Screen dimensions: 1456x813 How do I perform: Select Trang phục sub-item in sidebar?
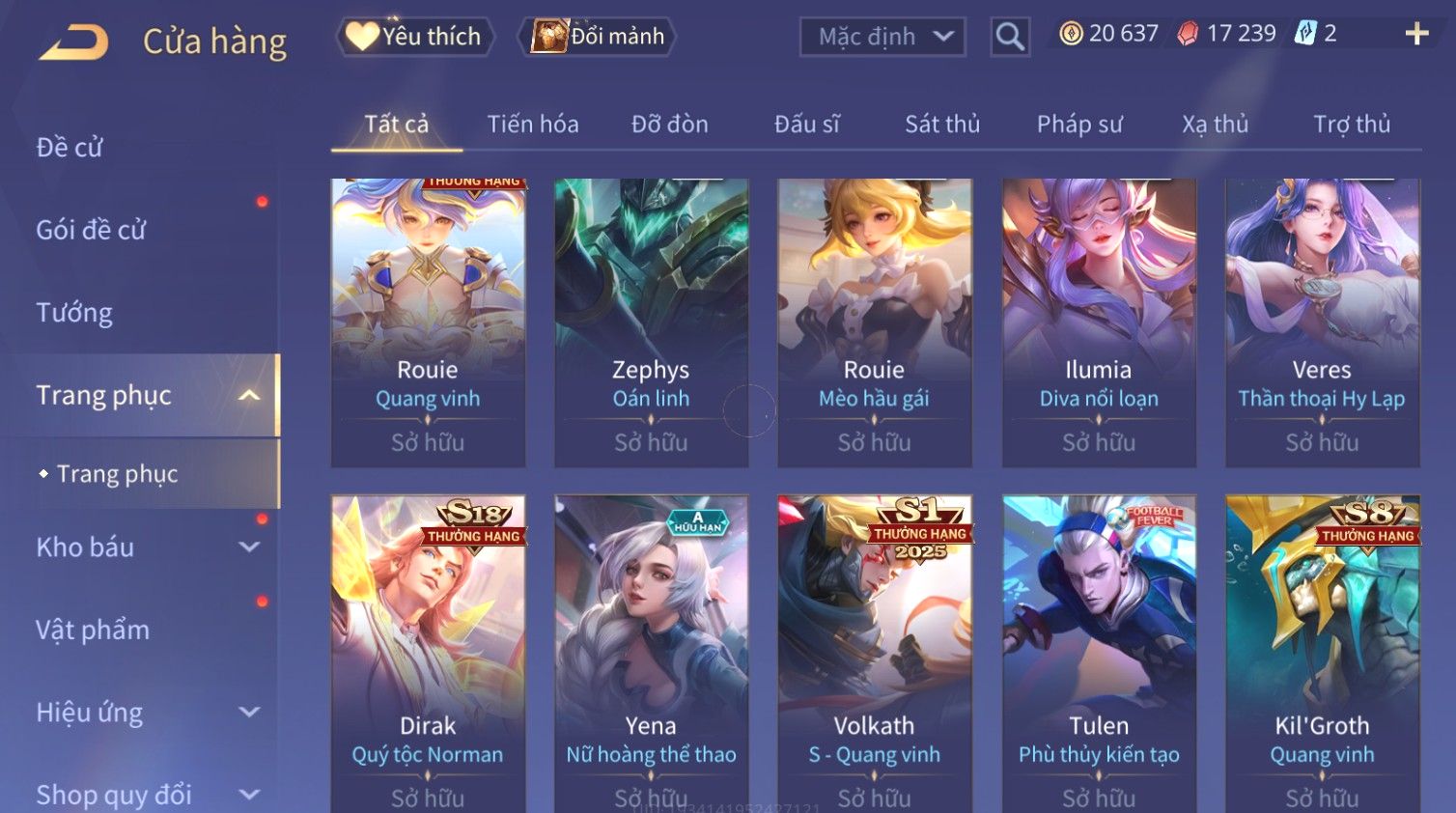tap(117, 474)
